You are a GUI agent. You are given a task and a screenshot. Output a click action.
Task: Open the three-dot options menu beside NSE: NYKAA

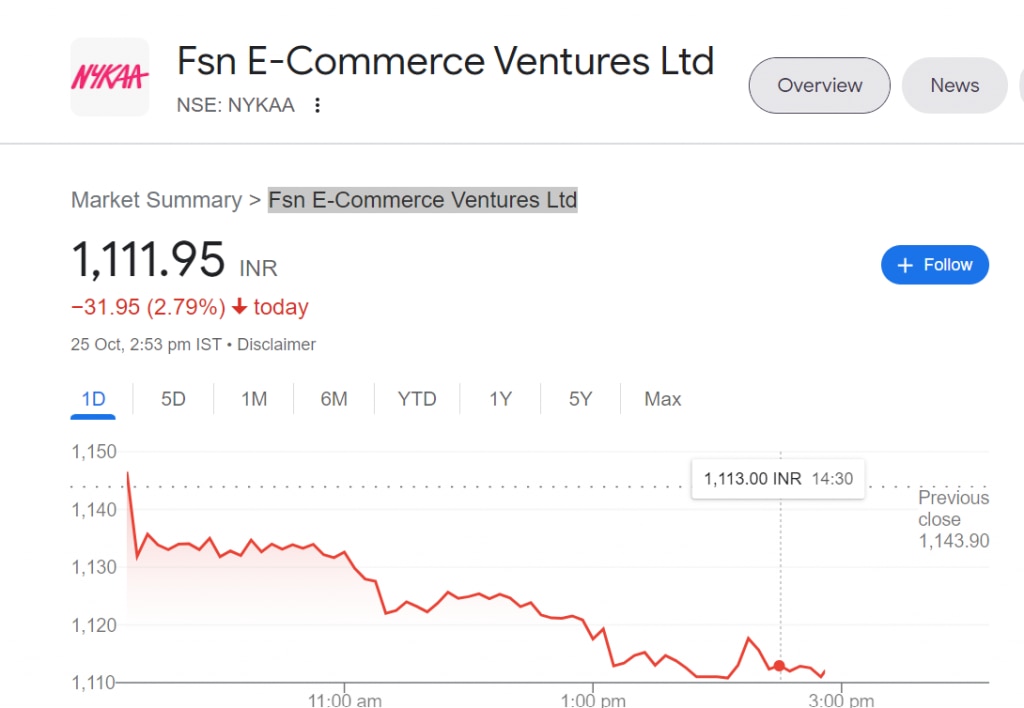[317, 104]
